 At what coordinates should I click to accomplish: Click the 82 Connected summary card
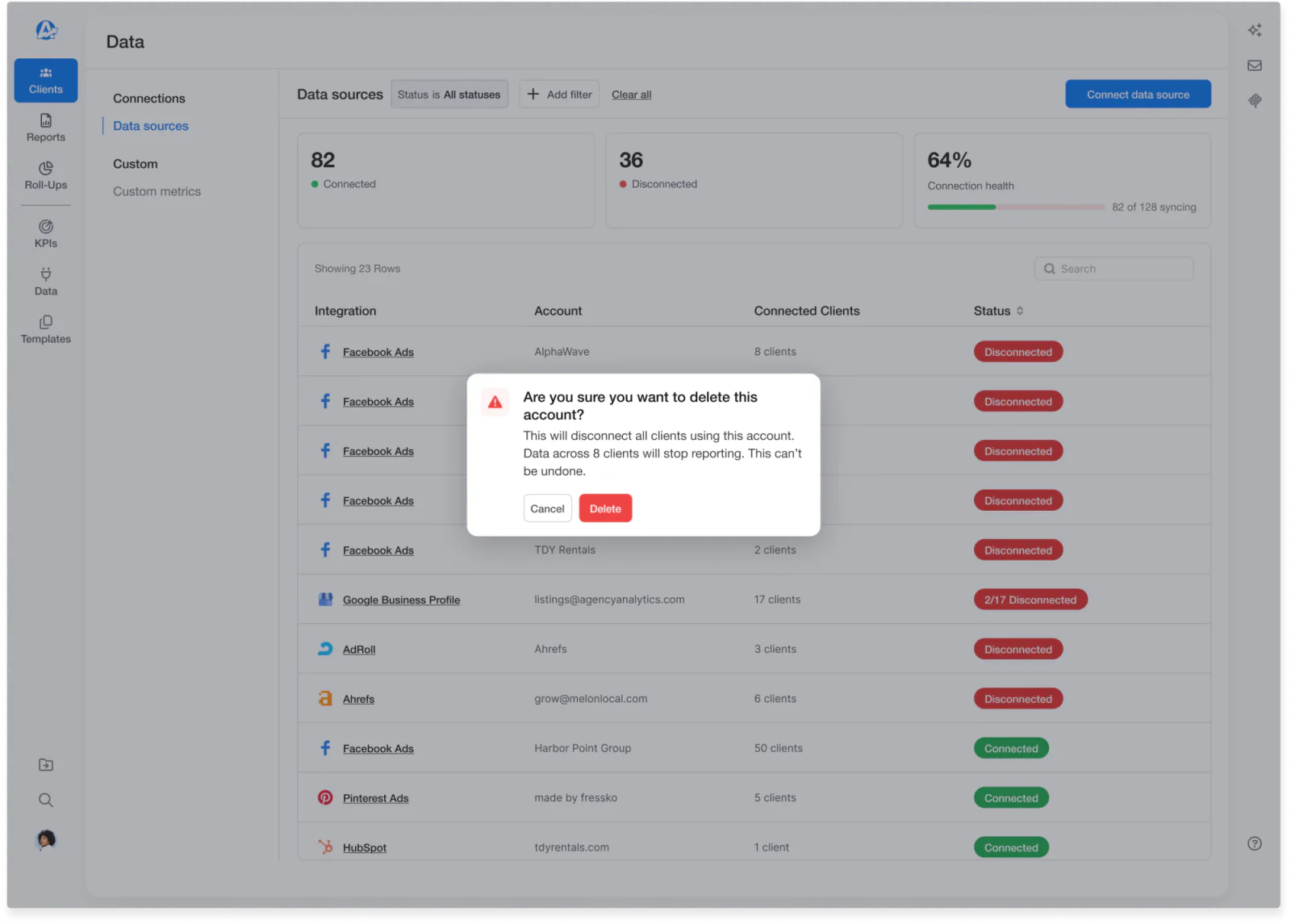(x=445, y=180)
